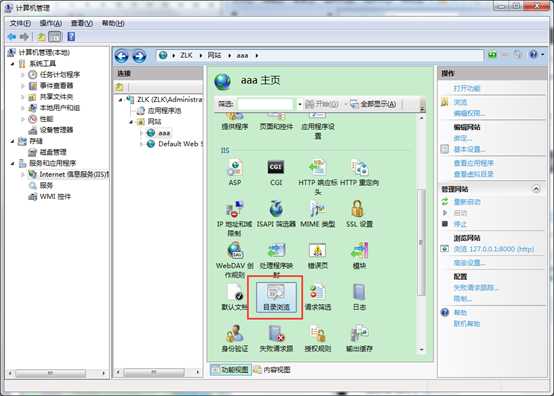Open HTTP 响应标头 feature
Screen dimensions: 554x396
[x=318, y=177]
